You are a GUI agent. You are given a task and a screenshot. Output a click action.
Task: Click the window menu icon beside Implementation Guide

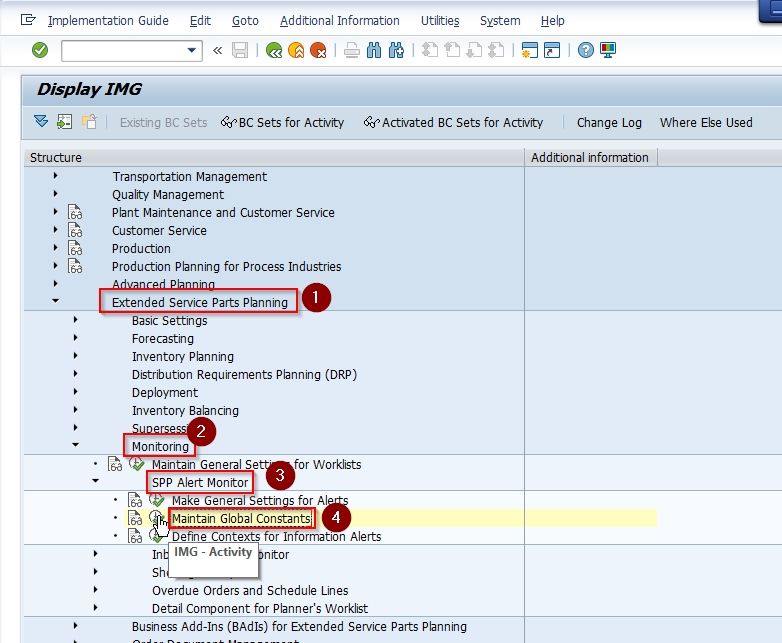tap(28, 20)
